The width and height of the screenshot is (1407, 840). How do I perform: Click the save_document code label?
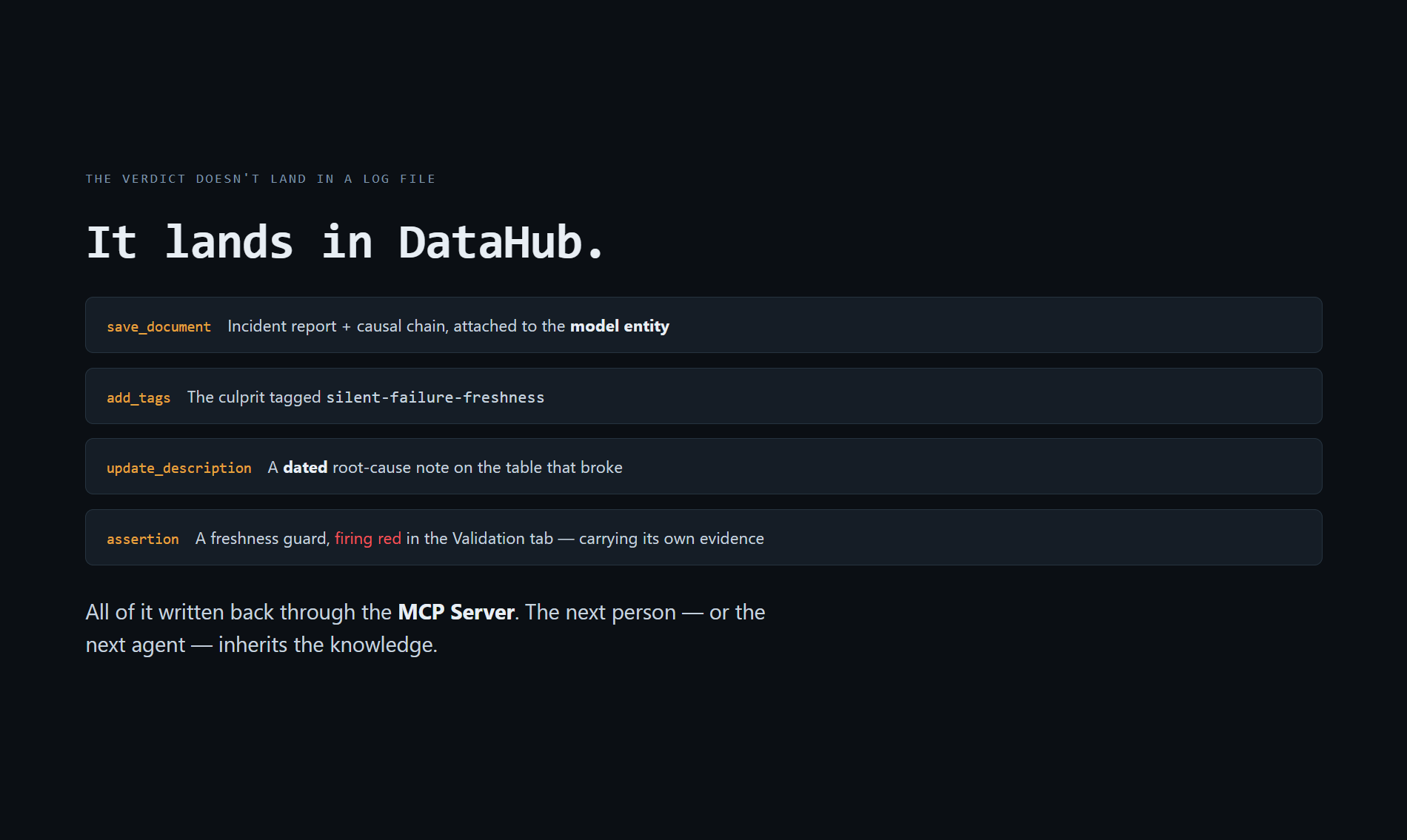point(158,326)
